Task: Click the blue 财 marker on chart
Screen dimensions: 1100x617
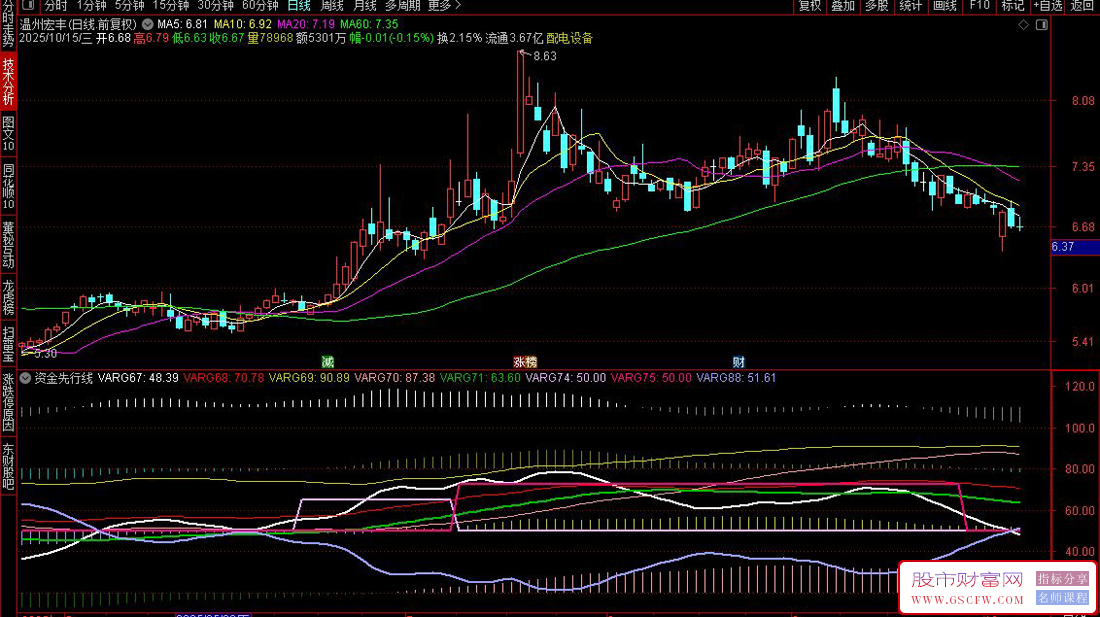Action: click(738, 361)
